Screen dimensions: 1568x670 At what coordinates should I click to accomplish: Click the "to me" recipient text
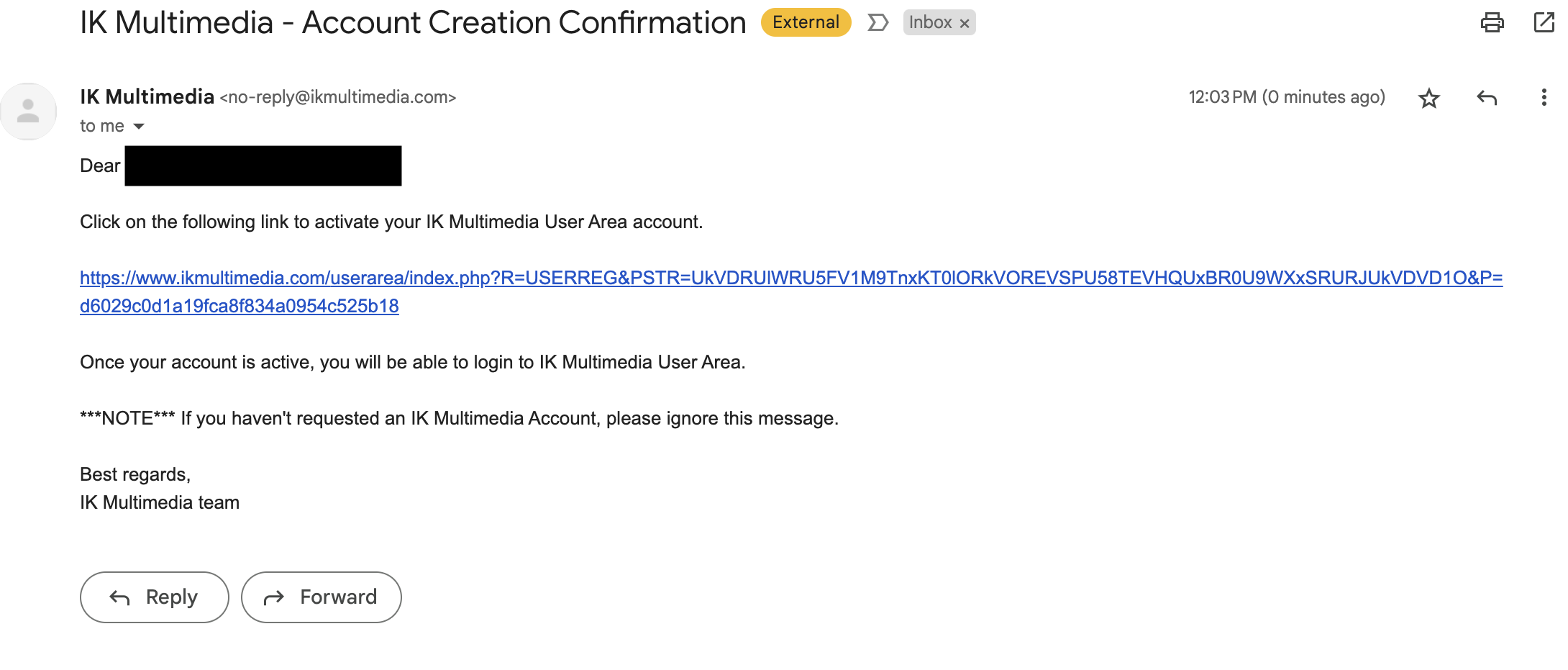[x=101, y=127]
